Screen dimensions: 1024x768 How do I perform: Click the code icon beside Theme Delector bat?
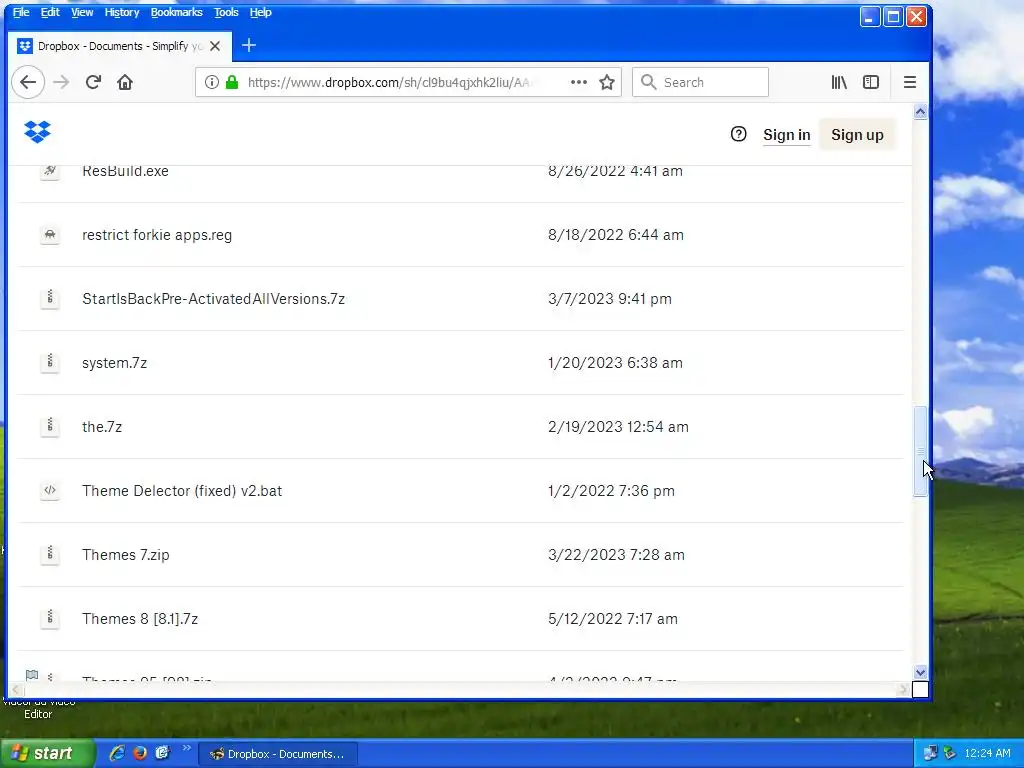(50, 490)
